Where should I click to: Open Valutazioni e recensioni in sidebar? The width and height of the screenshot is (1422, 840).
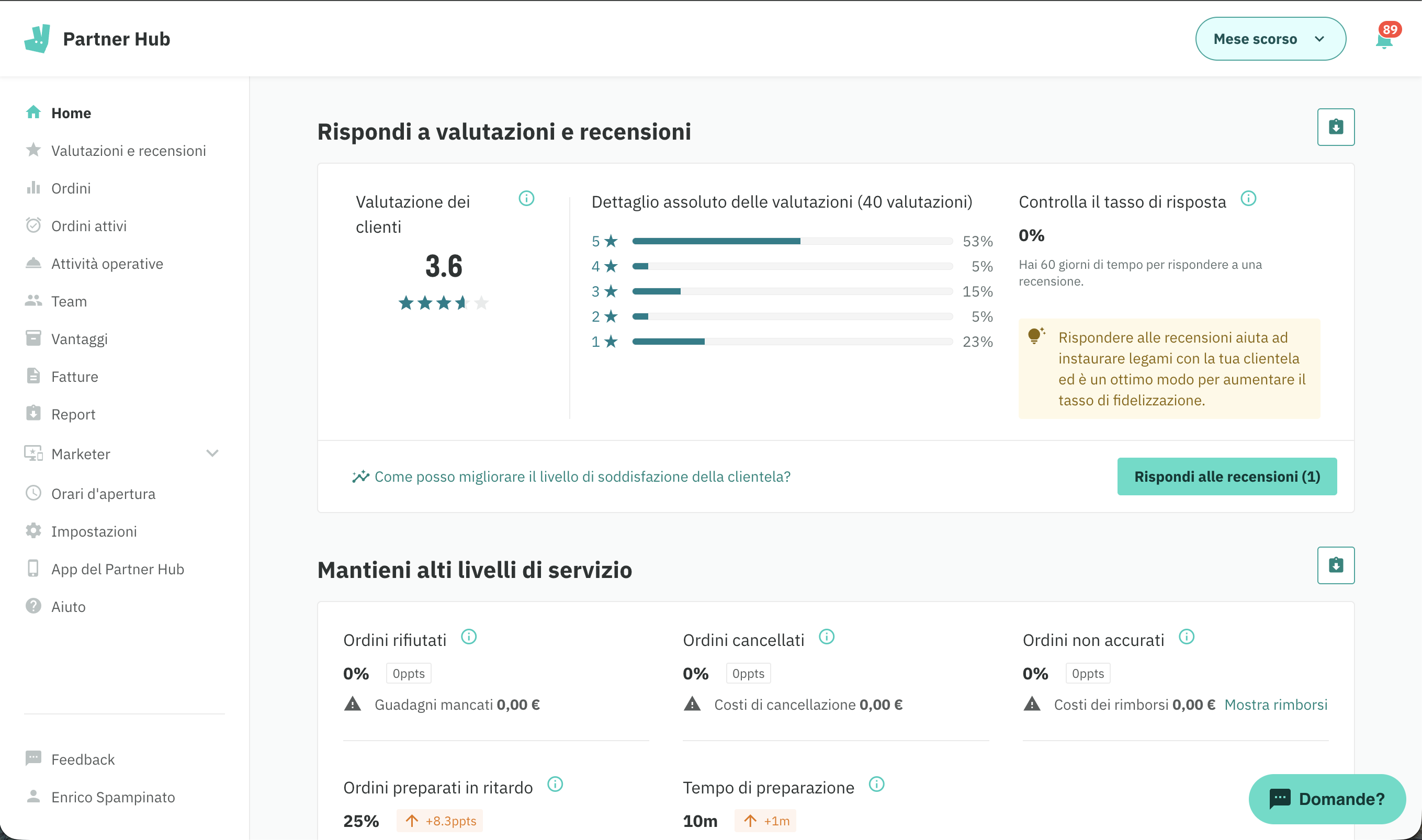[128, 151]
